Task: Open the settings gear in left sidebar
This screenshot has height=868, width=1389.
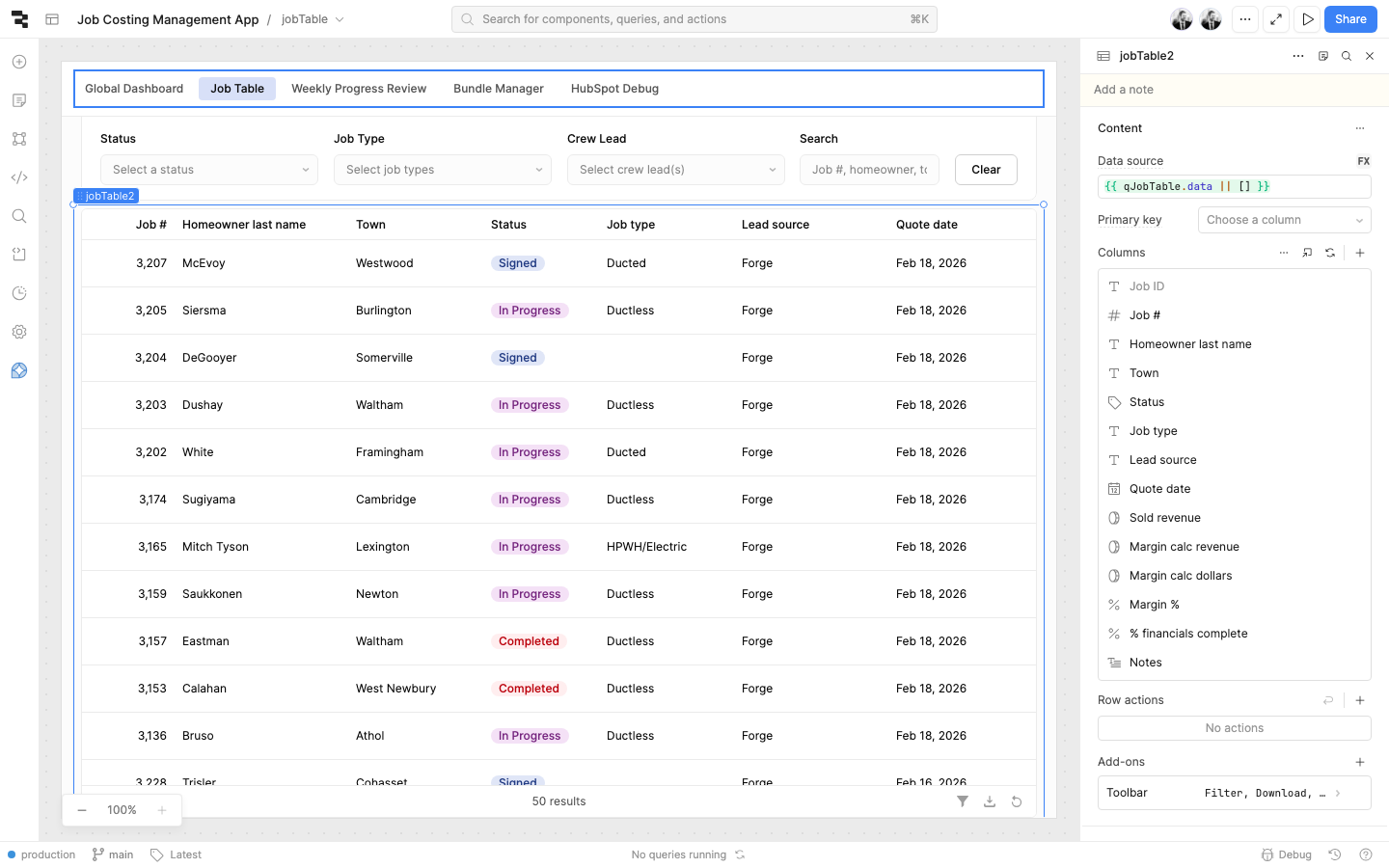Action: (19, 332)
